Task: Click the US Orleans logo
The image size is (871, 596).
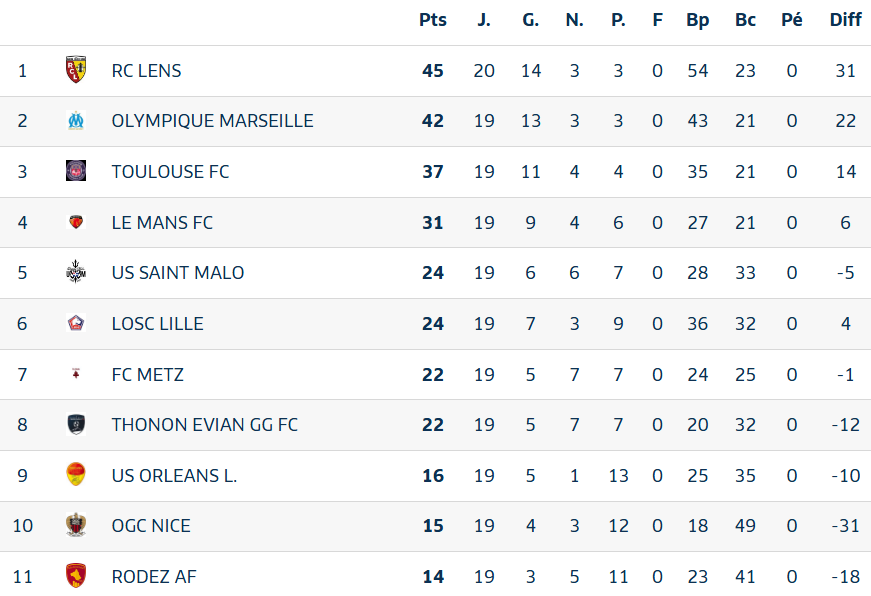Action: click(76, 475)
